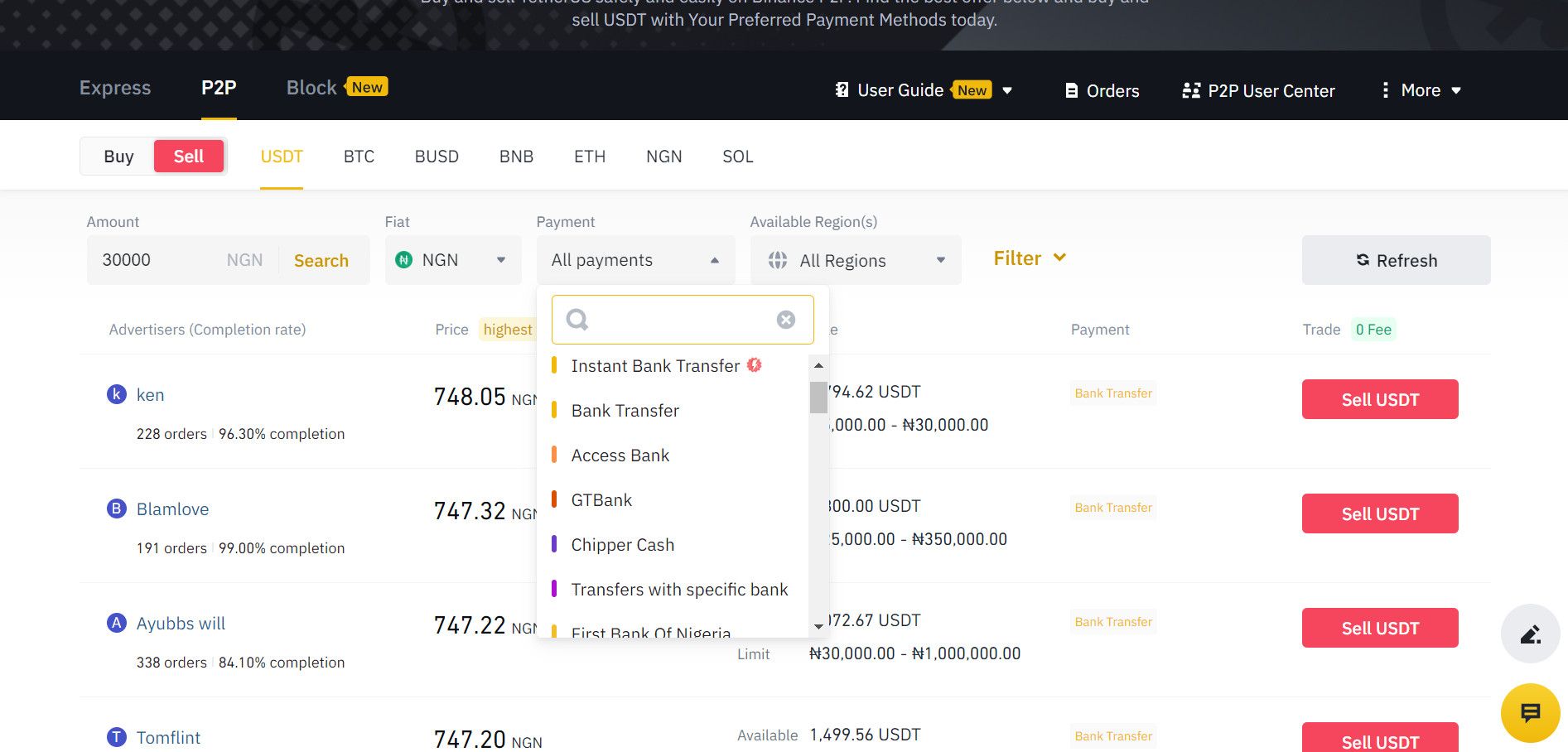Click the Refresh circular arrows icon

point(1363,260)
